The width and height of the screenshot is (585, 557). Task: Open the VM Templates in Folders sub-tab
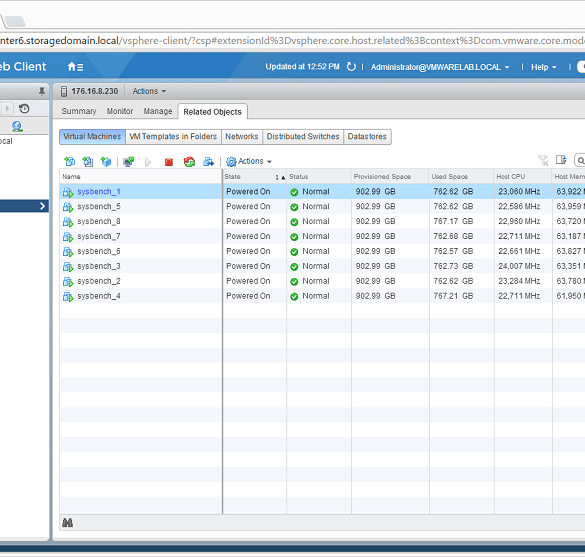click(x=173, y=137)
